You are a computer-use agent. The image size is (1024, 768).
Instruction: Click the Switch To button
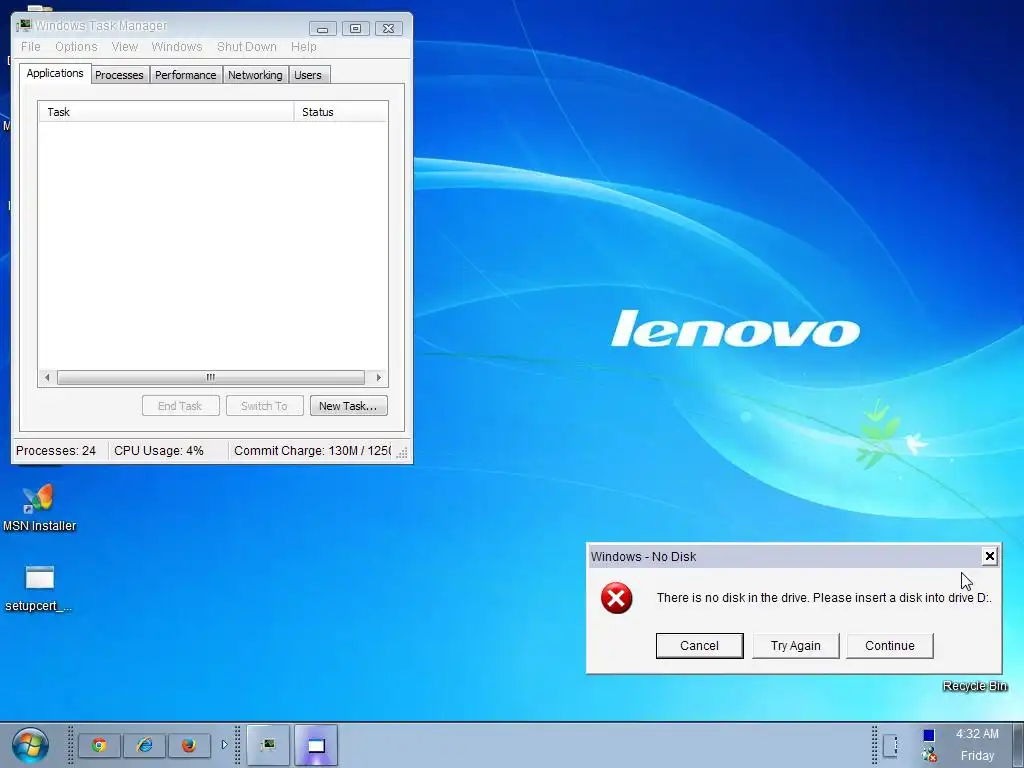click(x=264, y=406)
